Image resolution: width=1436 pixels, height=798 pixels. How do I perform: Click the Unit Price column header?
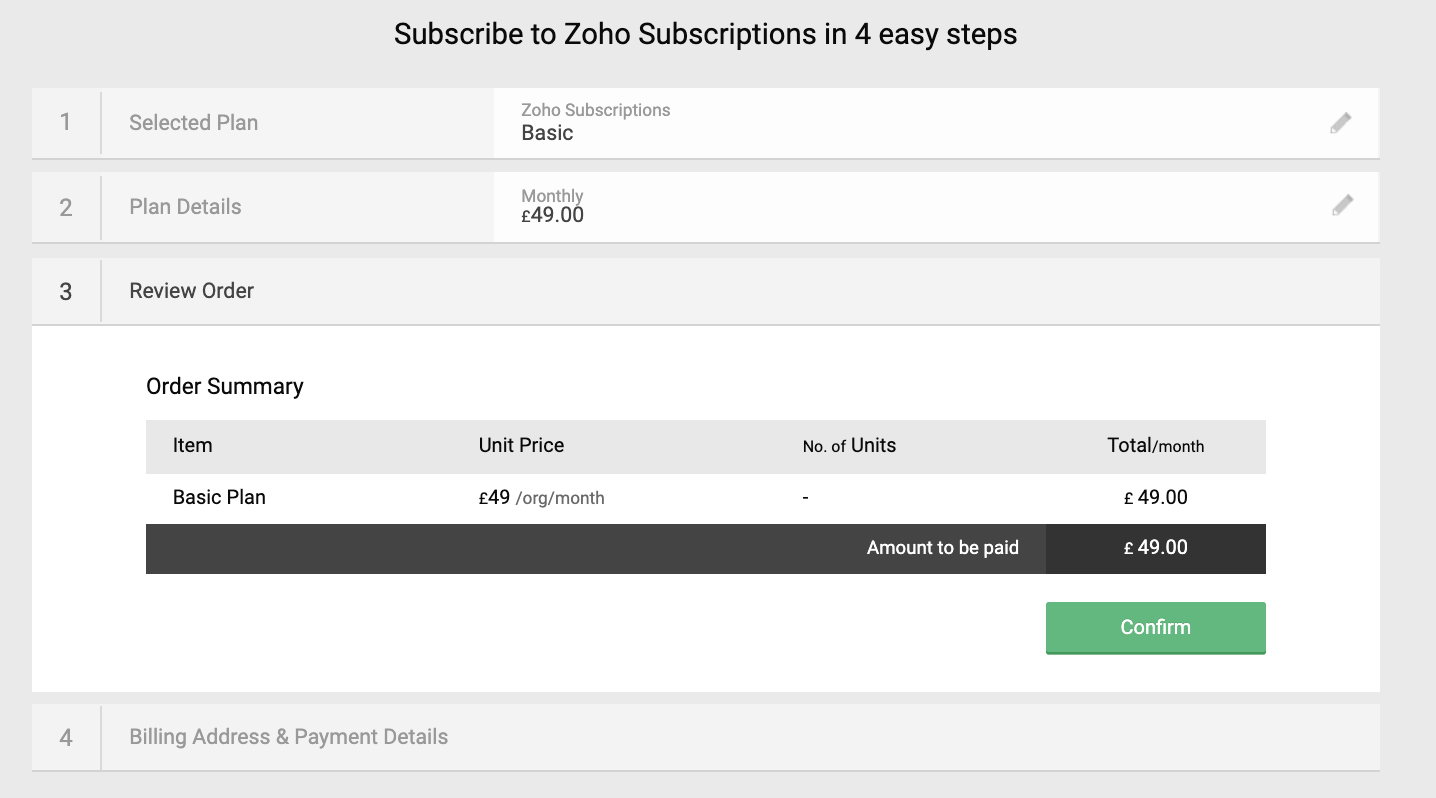[x=521, y=446]
